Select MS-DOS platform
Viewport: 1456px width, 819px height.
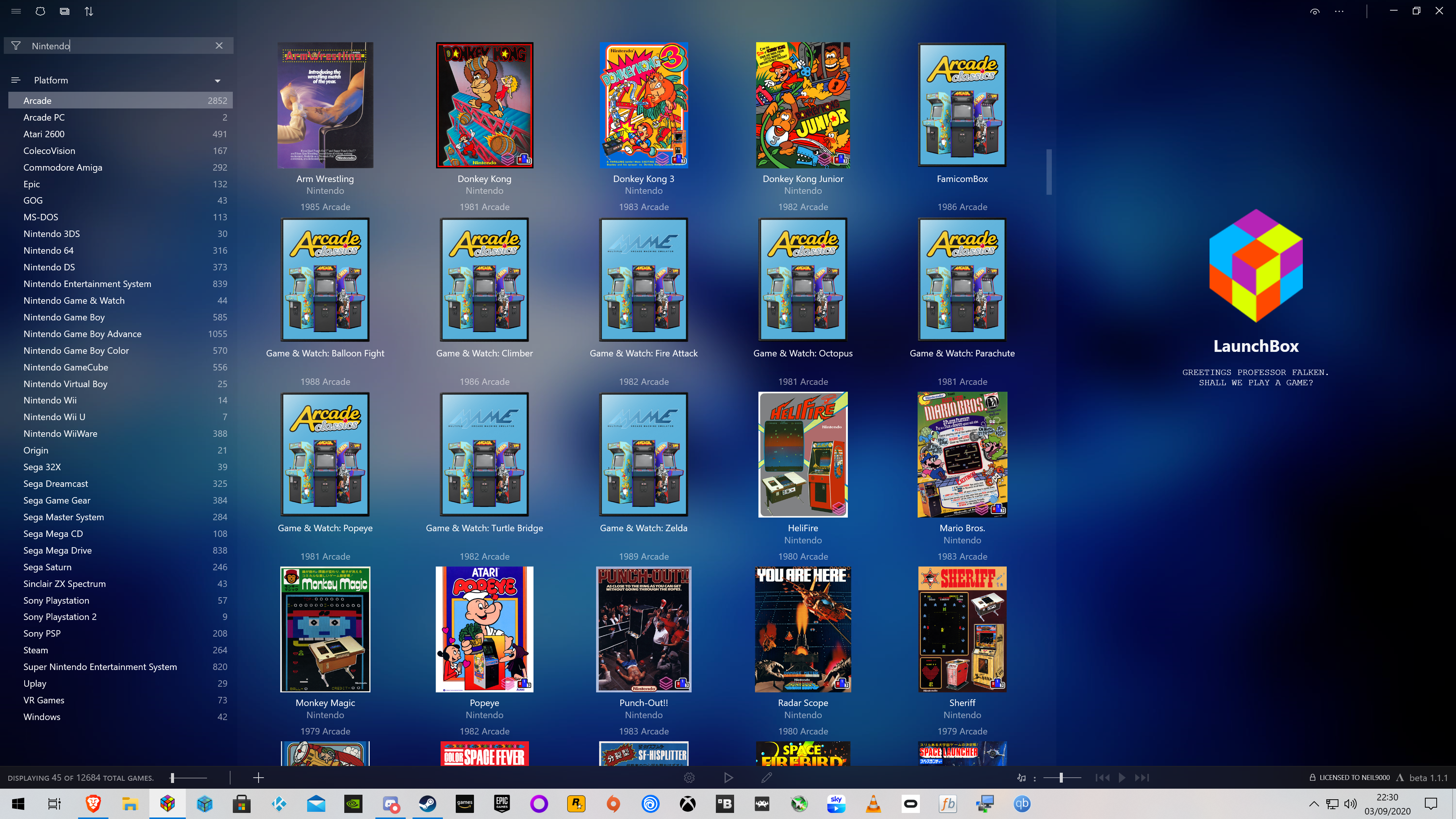click(121, 217)
